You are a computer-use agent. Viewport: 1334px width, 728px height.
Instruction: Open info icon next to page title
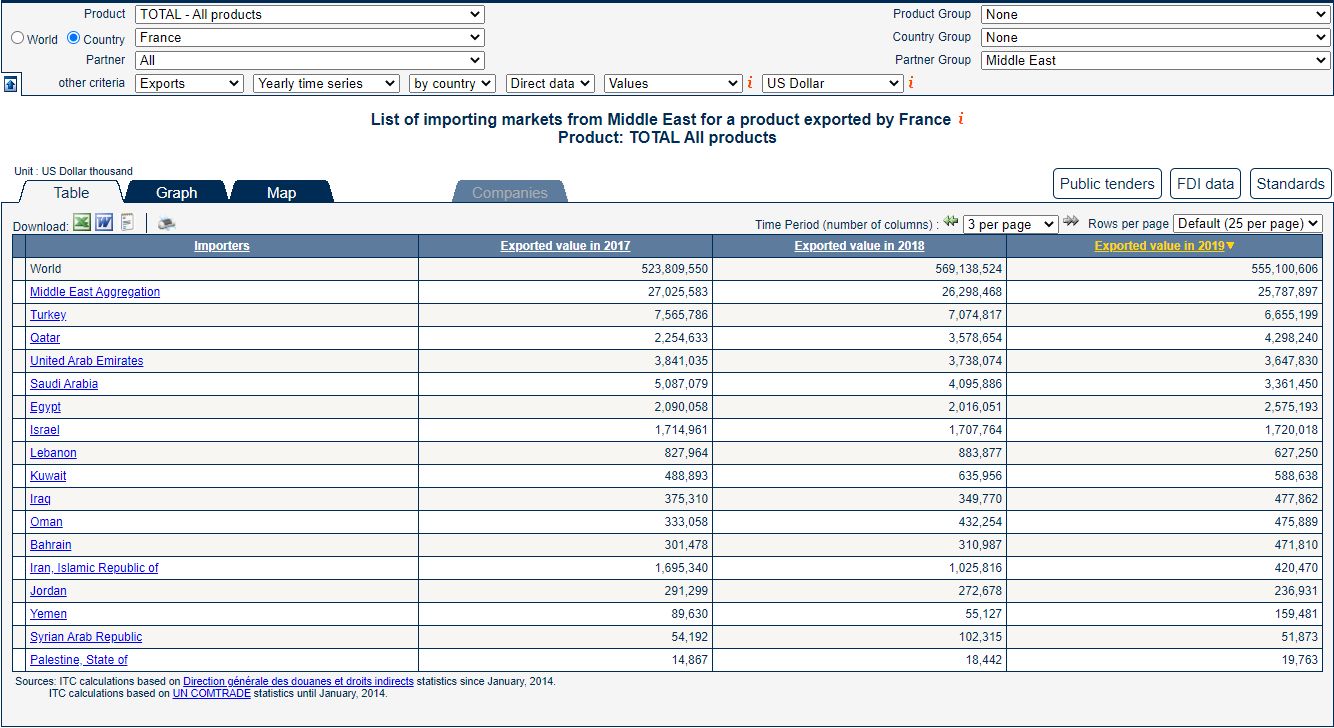[x=961, y=119]
